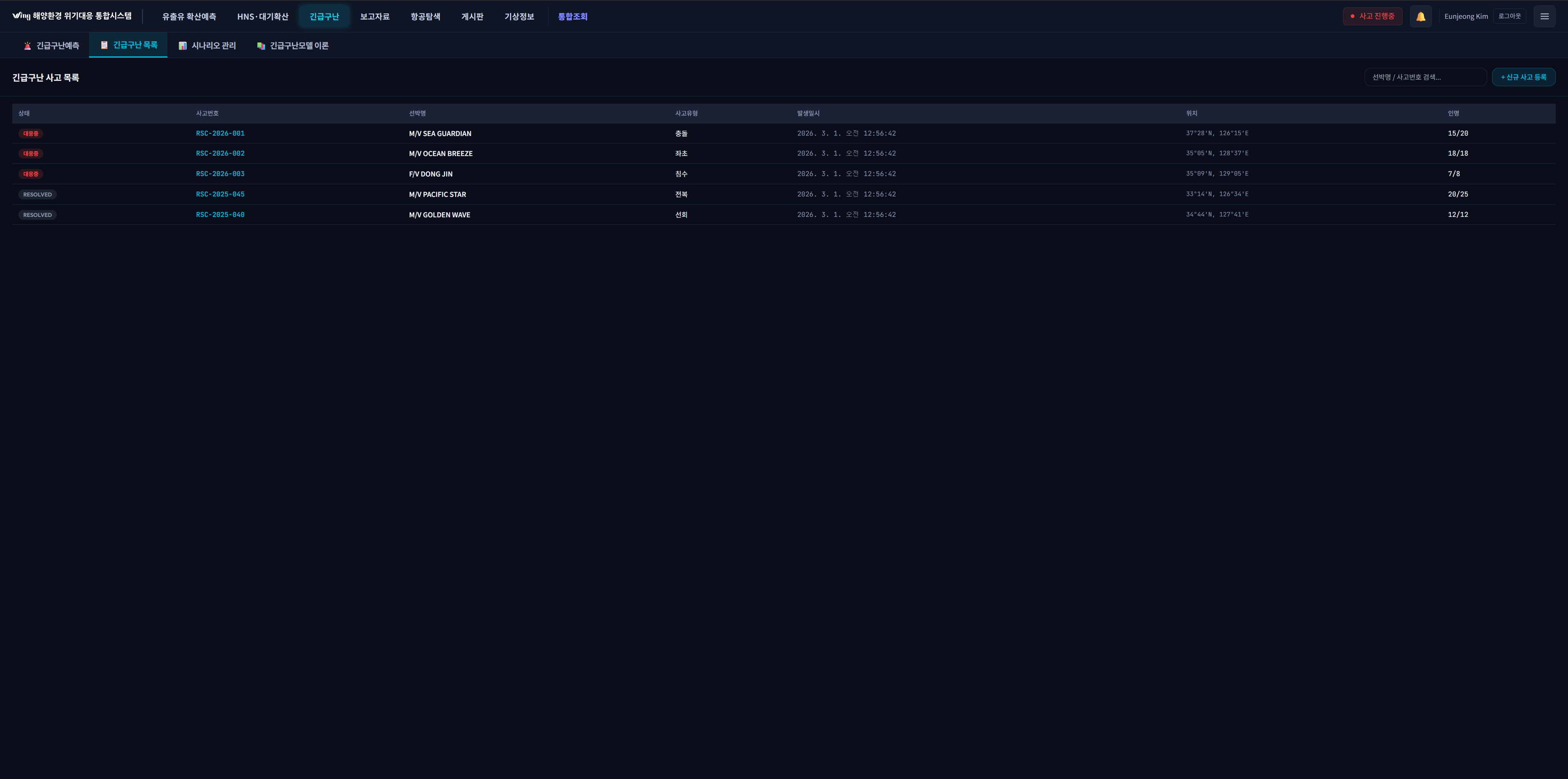Click the RESOLVED badge for M/V GOLDEN WAVE
The image size is (1568, 779).
coord(37,215)
